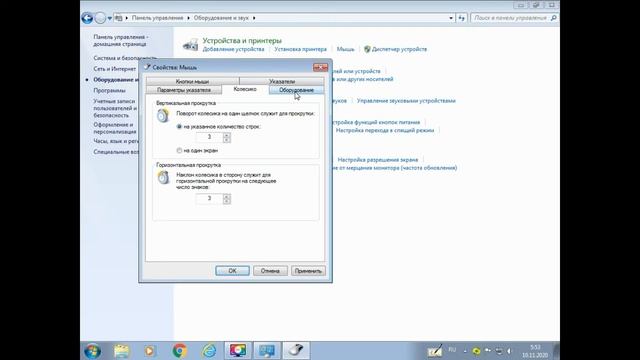Viewport: 640px width, 360px height.
Task: Switch to the 'Кнопки мыши' tab
Action: pos(192,81)
